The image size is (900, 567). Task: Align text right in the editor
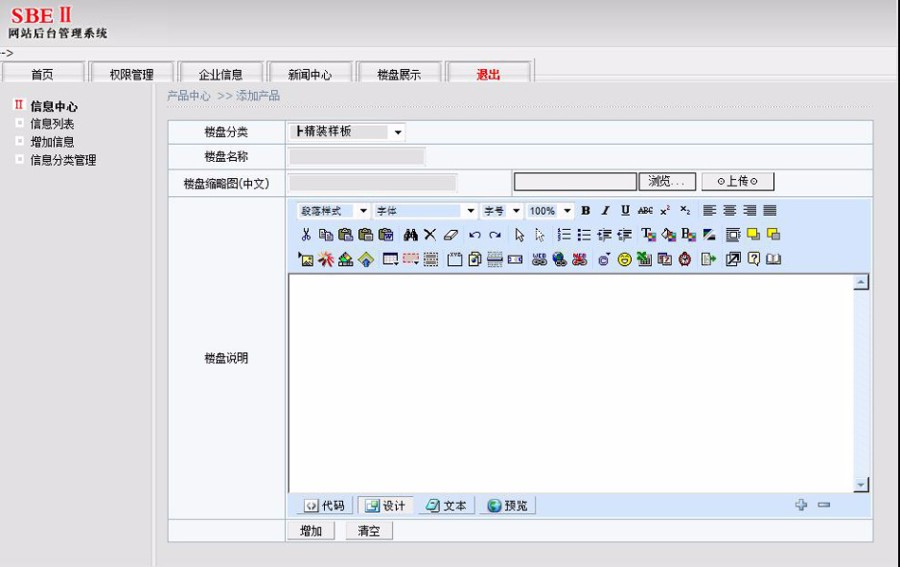750,211
